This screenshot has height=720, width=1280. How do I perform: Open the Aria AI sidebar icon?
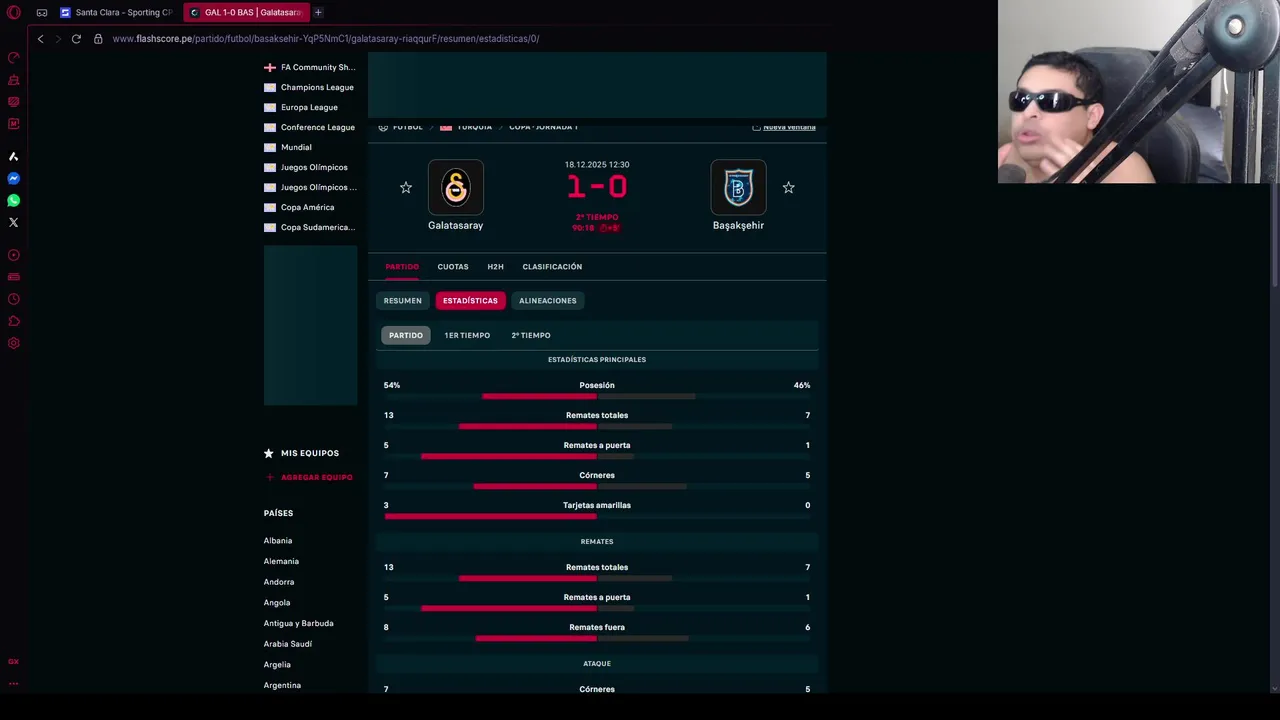14,157
